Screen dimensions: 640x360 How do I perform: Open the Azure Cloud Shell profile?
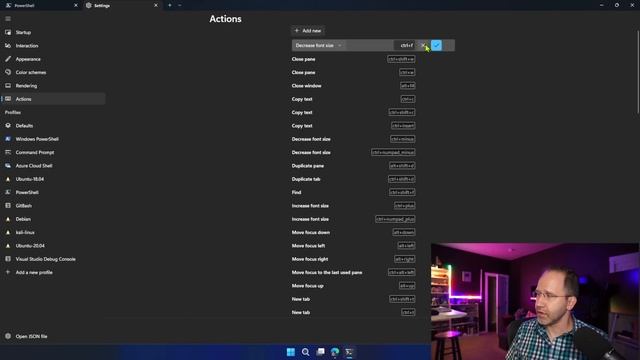pos(53,166)
